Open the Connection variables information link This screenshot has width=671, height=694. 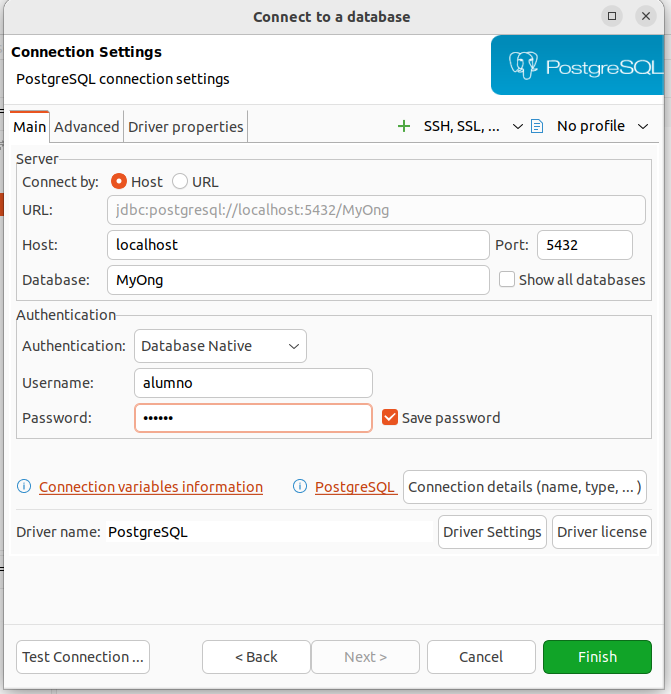pos(151,487)
